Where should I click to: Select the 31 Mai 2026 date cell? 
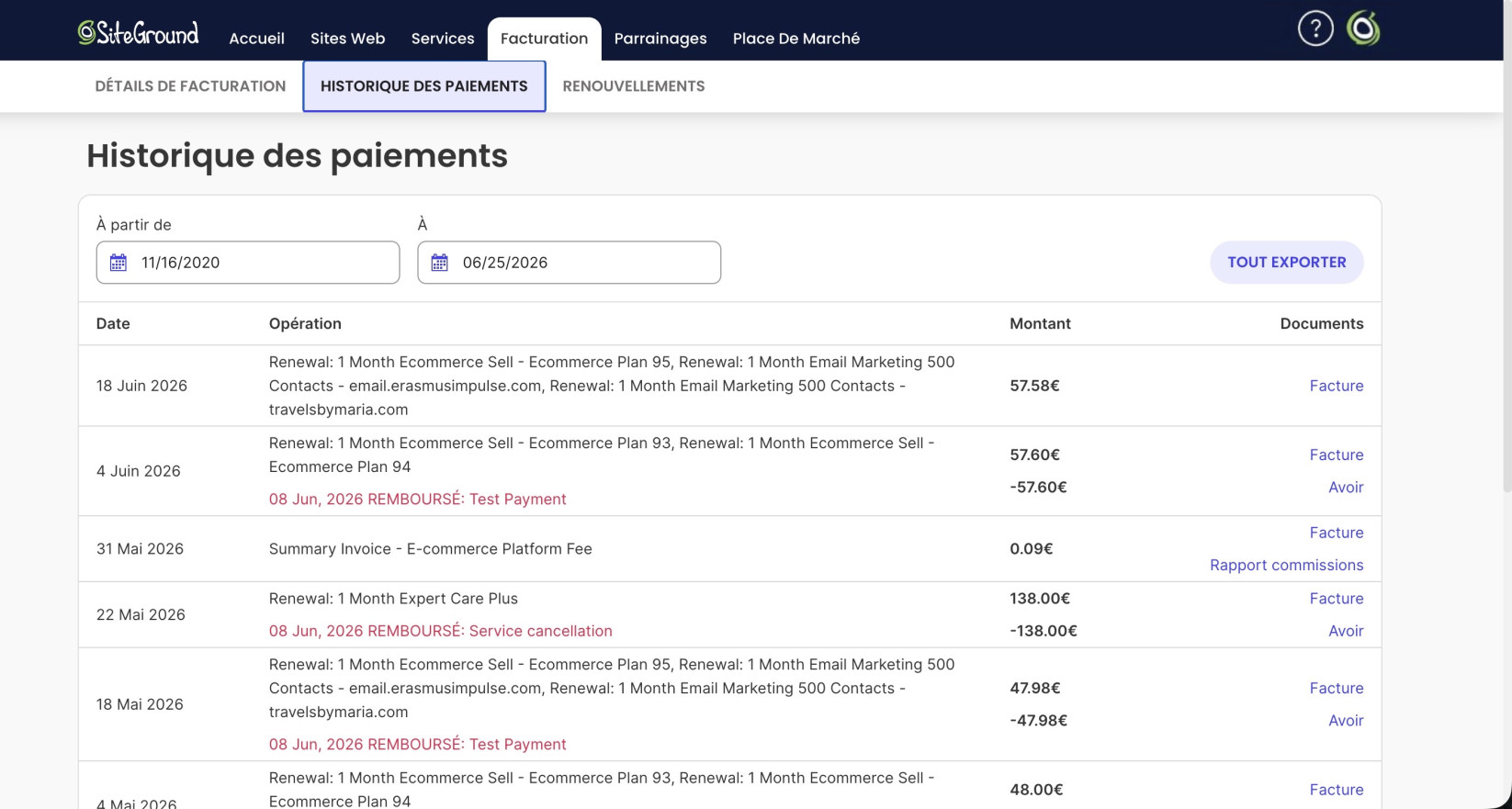click(x=140, y=549)
